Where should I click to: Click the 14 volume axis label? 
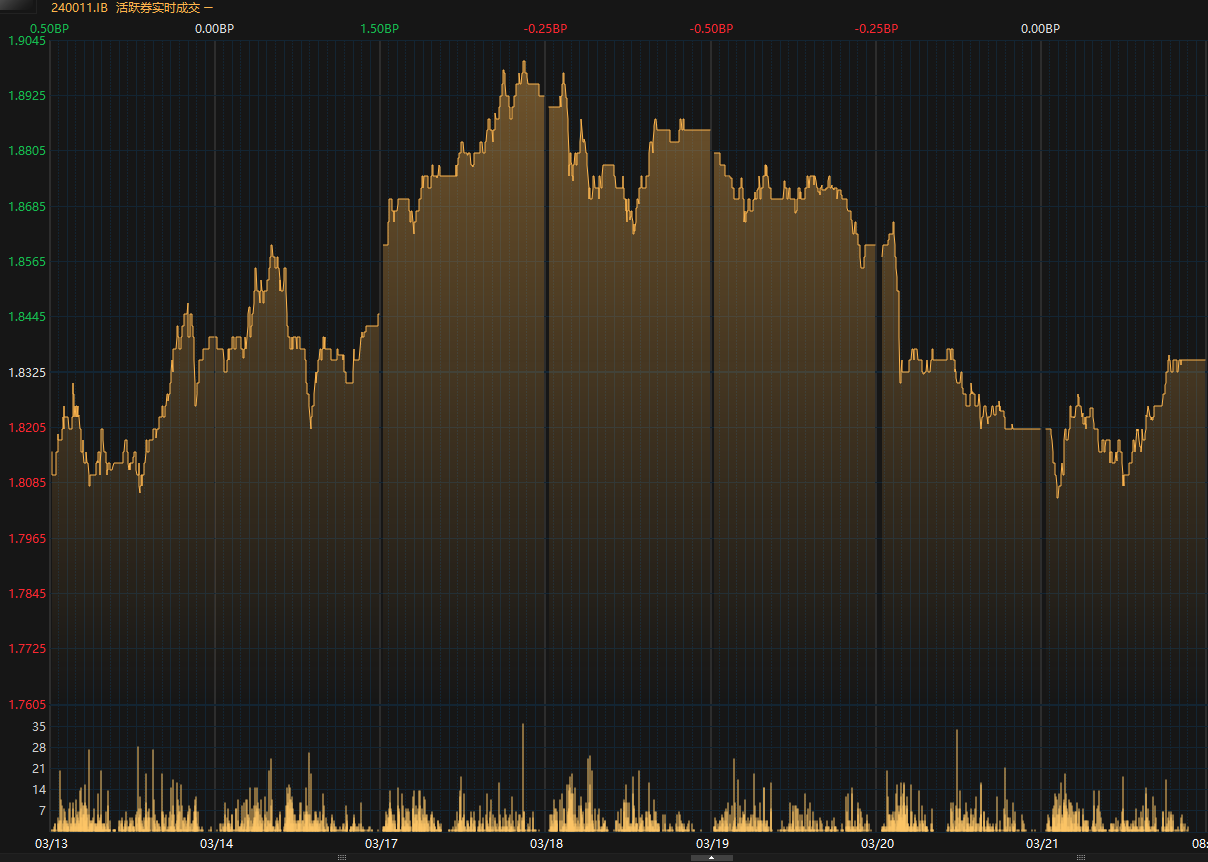39,790
